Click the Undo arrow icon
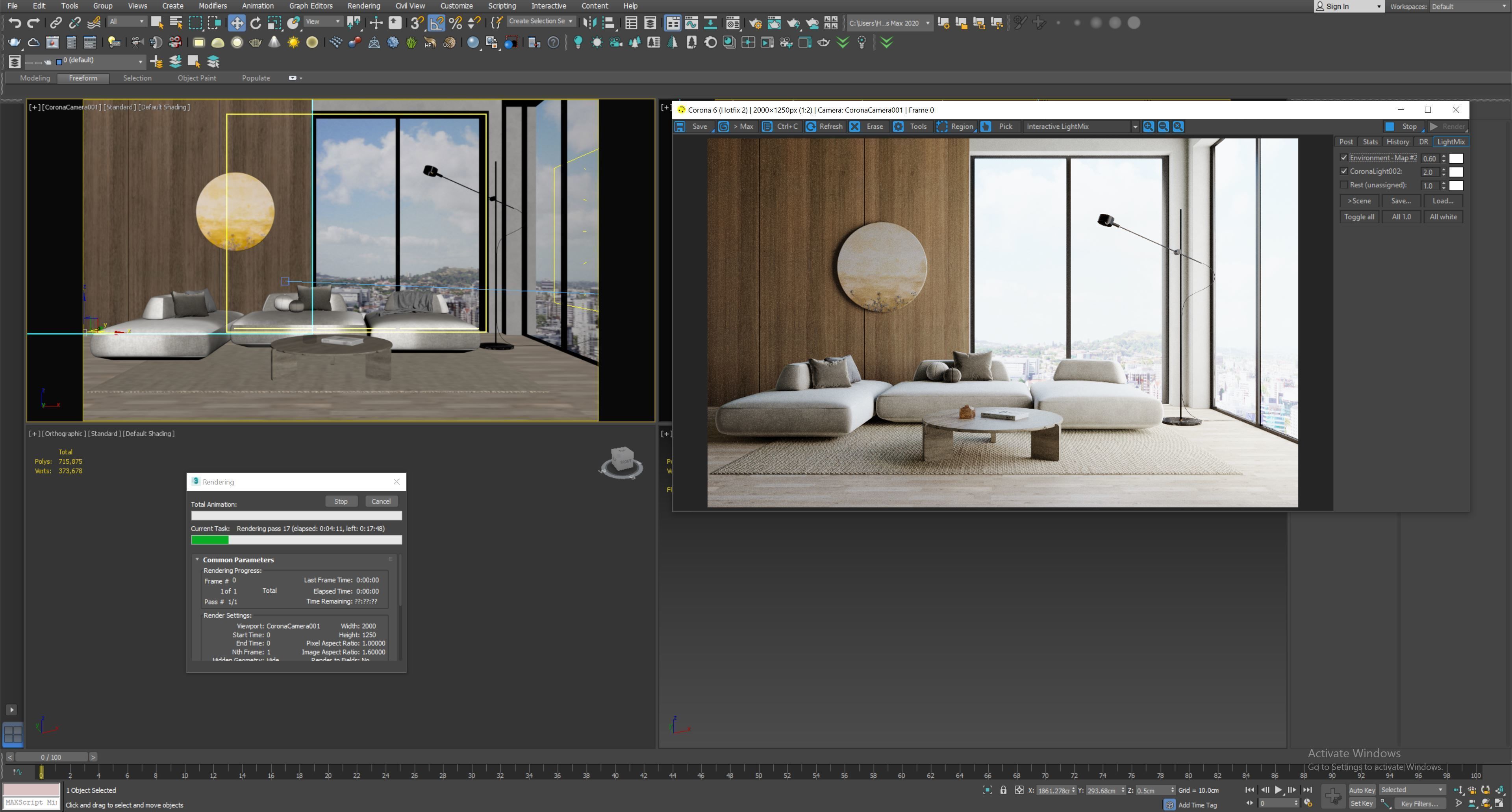Viewport: 1512px width, 812px height. click(15, 23)
